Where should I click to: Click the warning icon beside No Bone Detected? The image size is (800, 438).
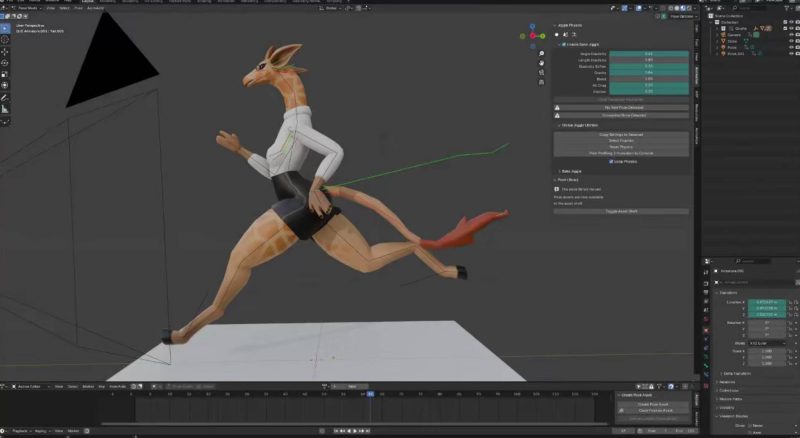click(x=557, y=108)
